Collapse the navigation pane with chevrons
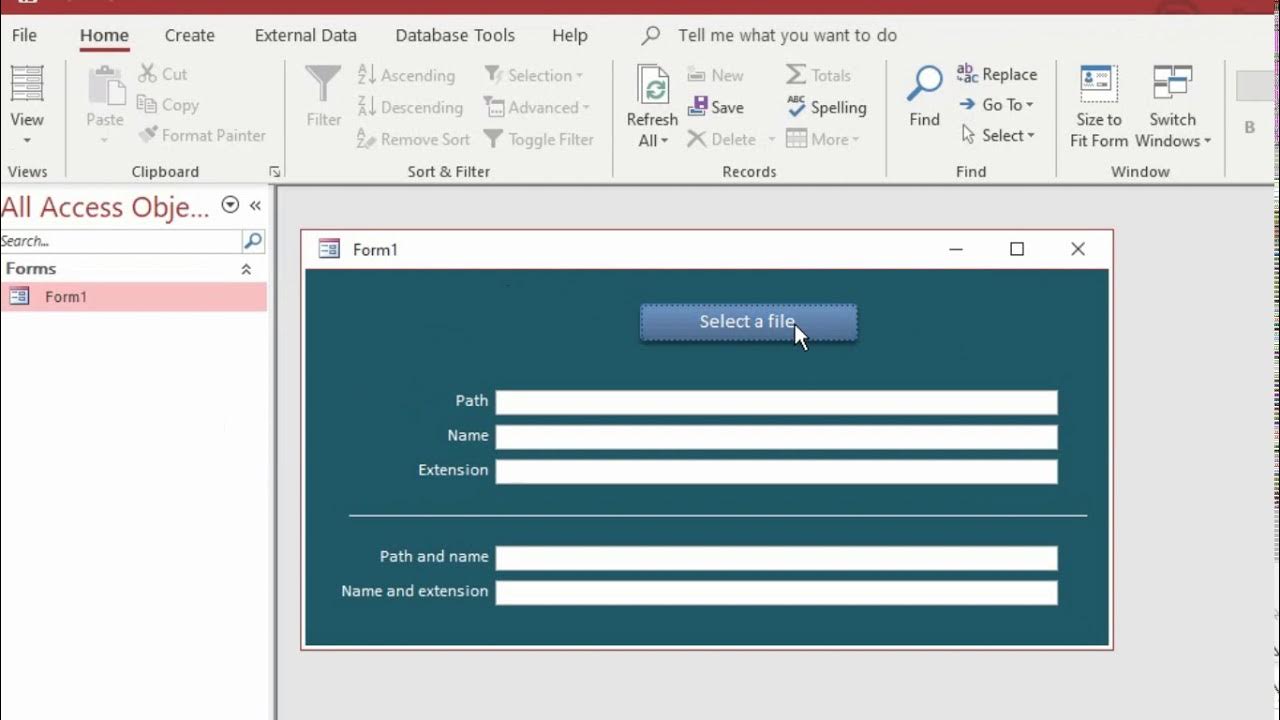Viewport: 1280px width, 720px height. 255,205
